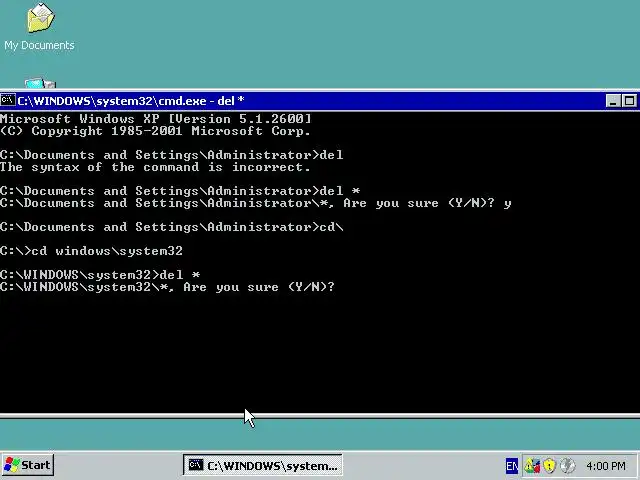
Task: Click the 'C:\WINDOWS\system32>del *' line
Action: coord(100,275)
